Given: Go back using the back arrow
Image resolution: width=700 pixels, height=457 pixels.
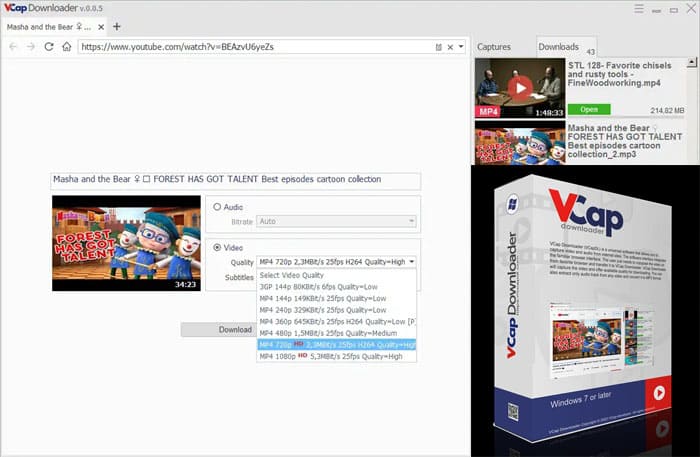Looking at the screenshot, I should point(13,46).
